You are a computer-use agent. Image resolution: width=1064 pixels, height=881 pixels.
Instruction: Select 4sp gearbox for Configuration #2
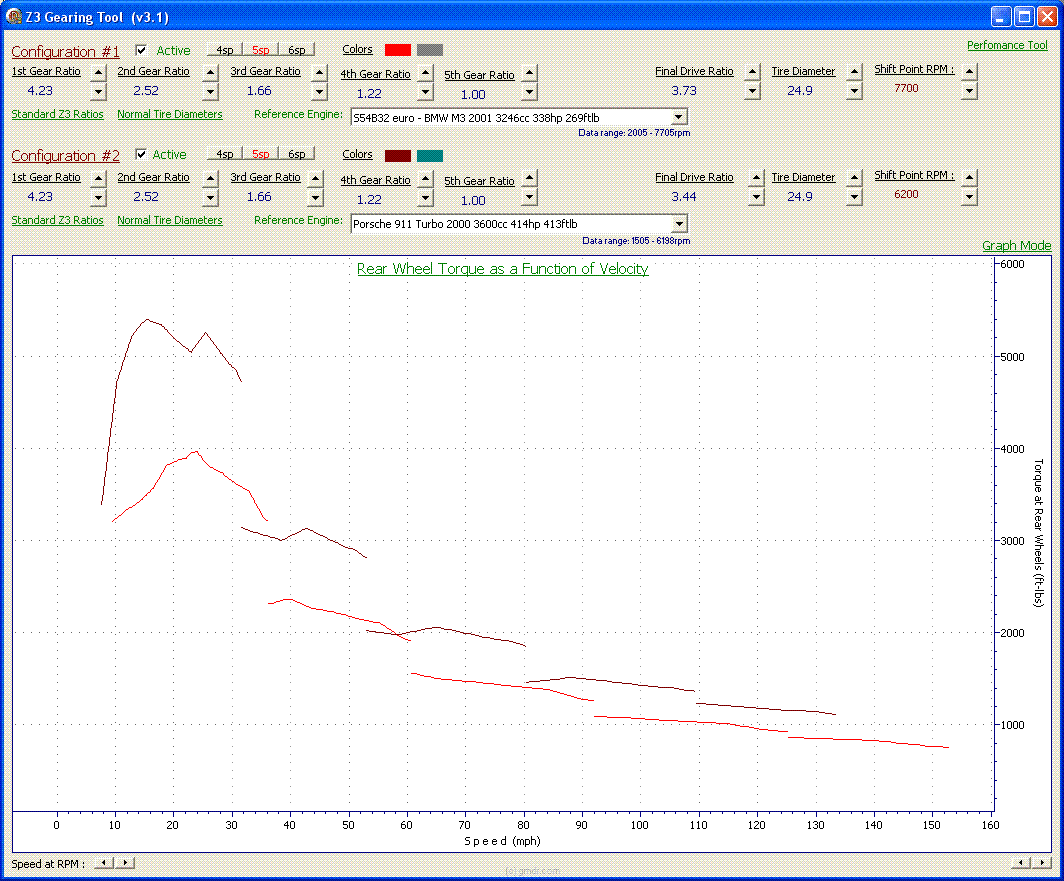[x=224, y=154]
